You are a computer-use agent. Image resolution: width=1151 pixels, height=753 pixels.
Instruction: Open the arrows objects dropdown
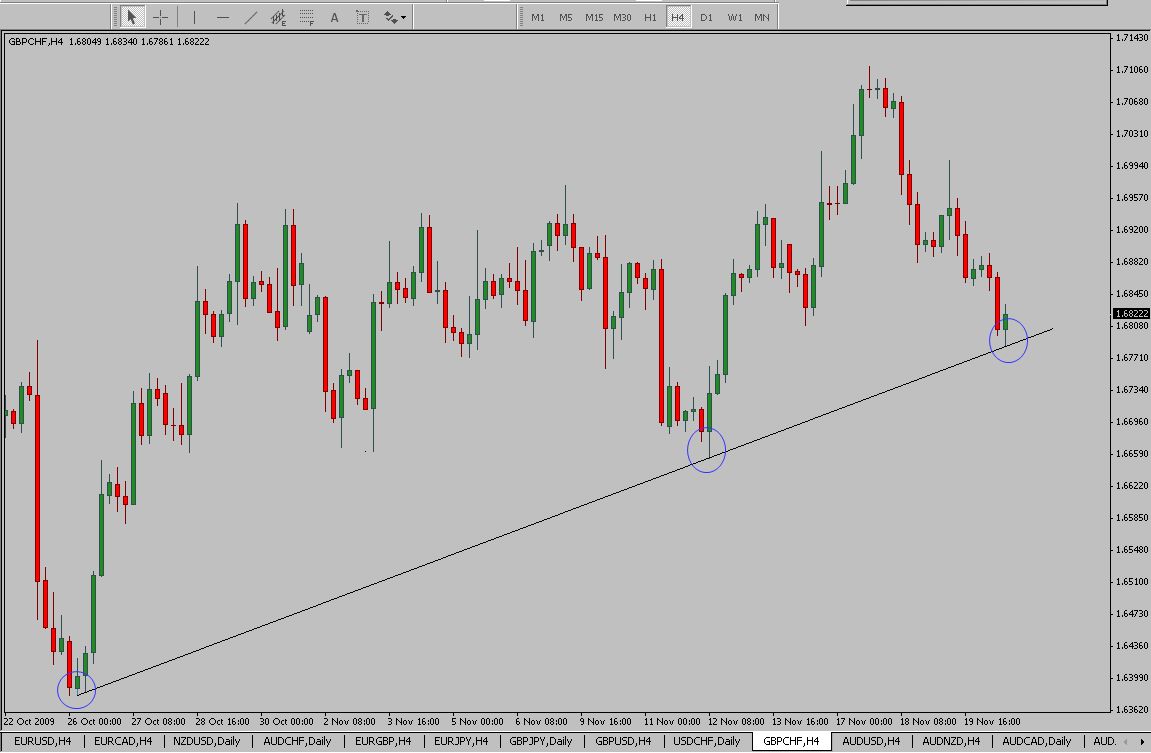pyautogui.click(x=395, y=17)
